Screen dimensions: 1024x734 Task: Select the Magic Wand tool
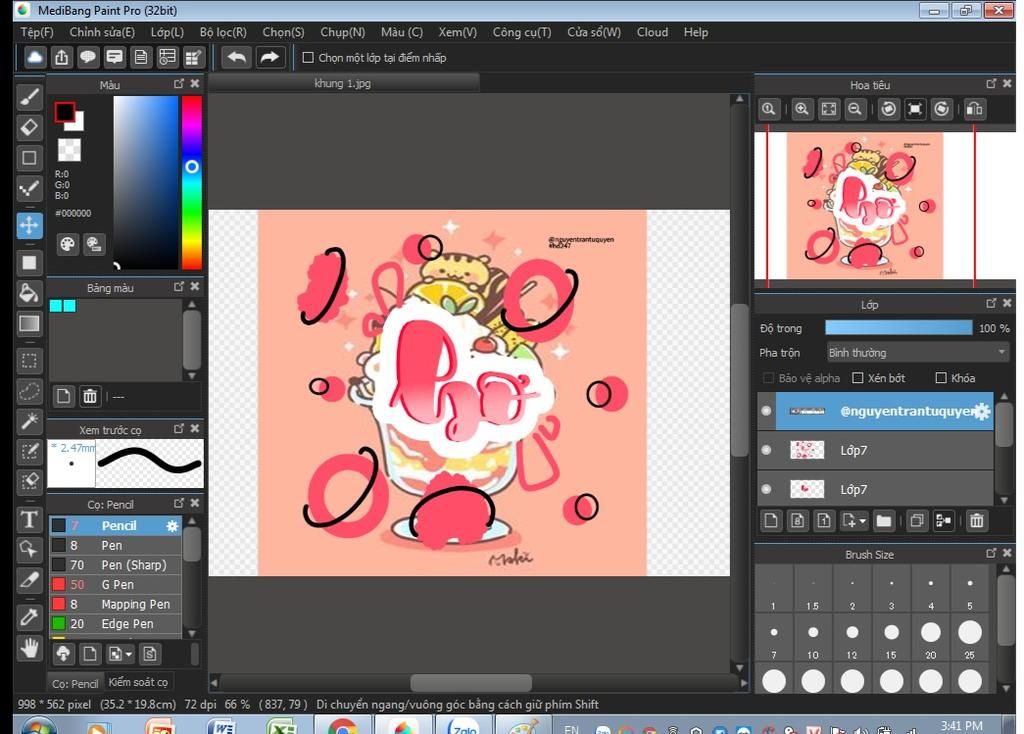(x=29, y=421)
